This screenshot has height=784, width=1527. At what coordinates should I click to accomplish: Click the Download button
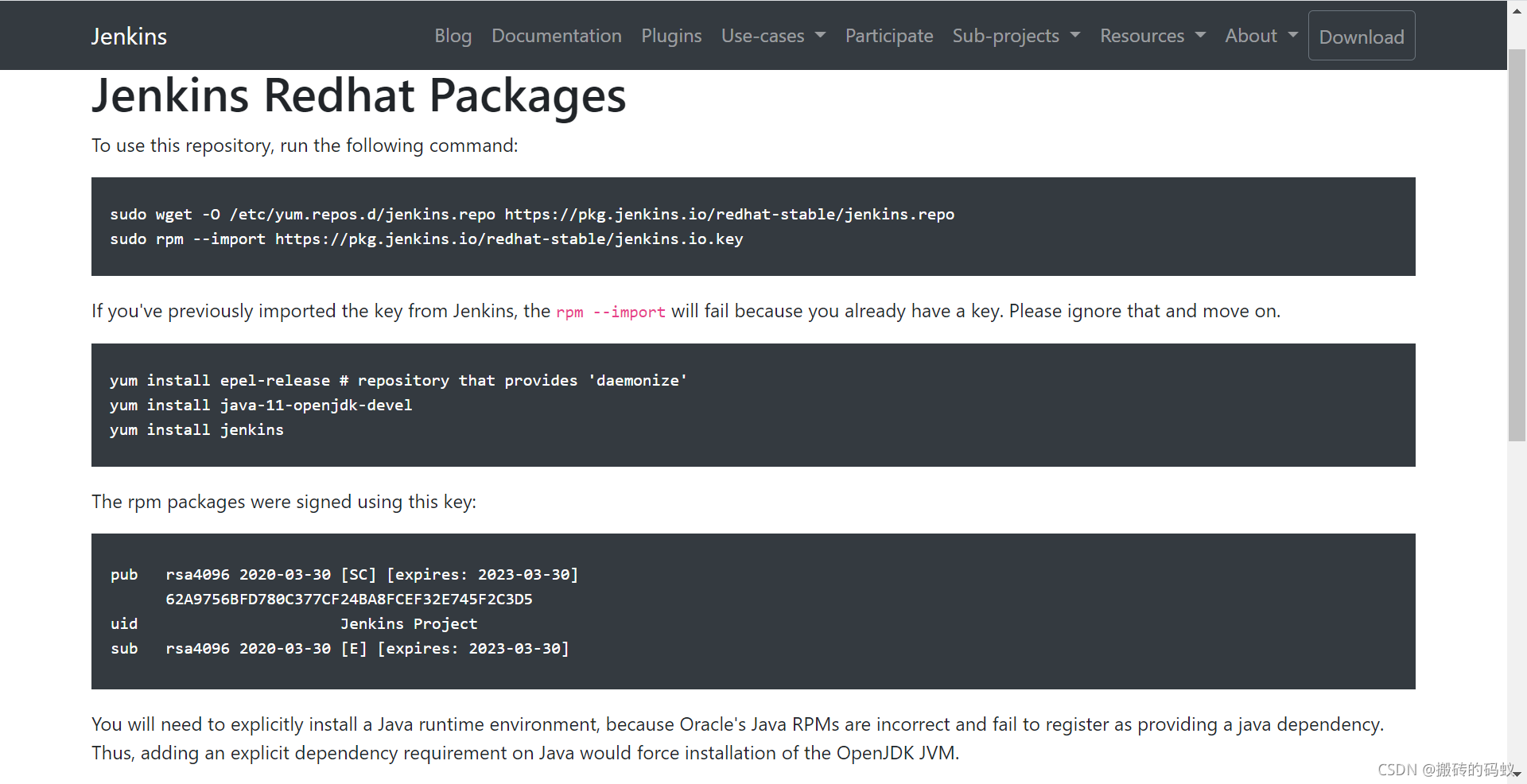[1362, 36]
